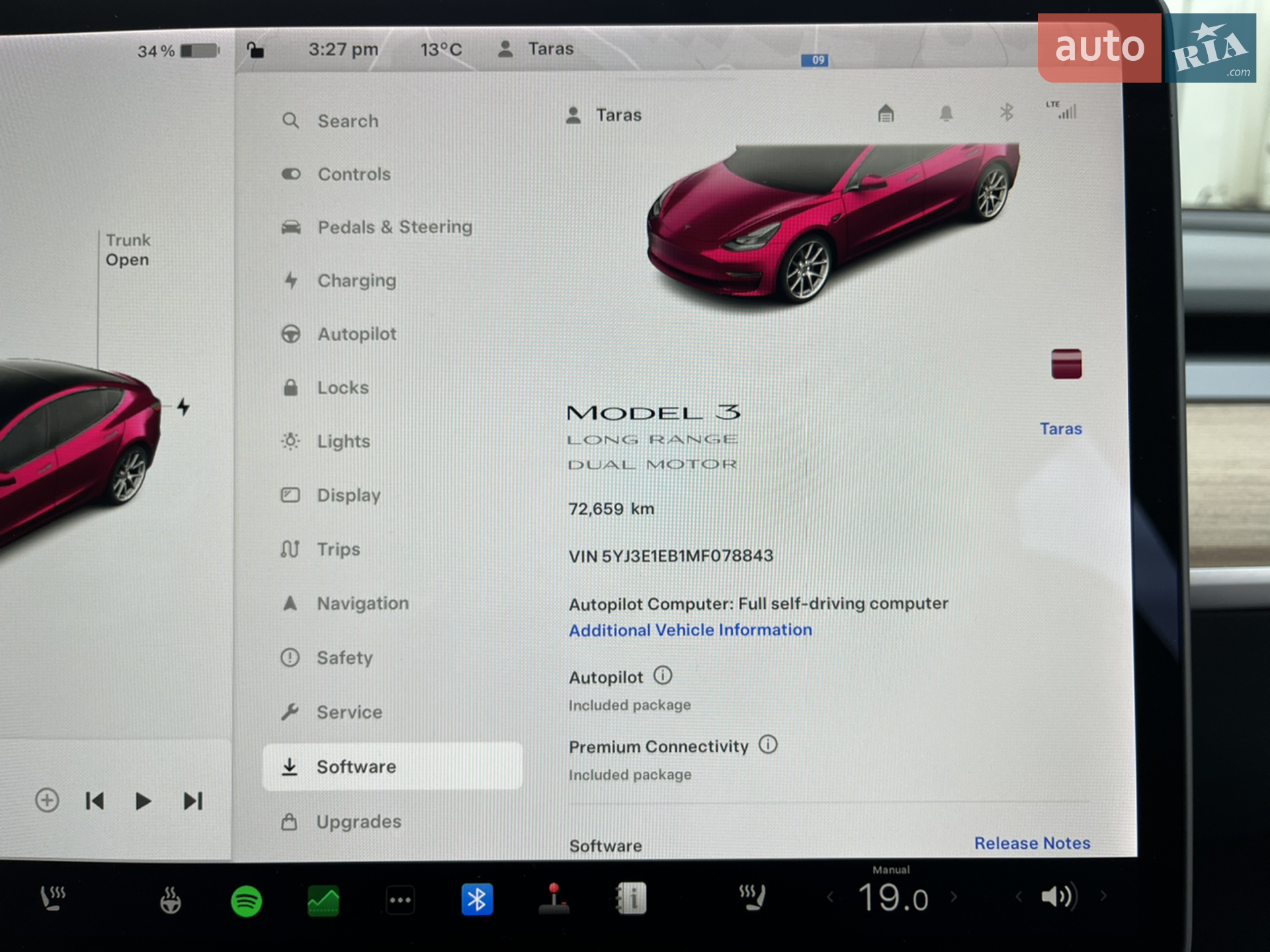Tap the LTE signal strength icon
The height and width of the screenshot is (952, 1270).
tap(1062, 110)
